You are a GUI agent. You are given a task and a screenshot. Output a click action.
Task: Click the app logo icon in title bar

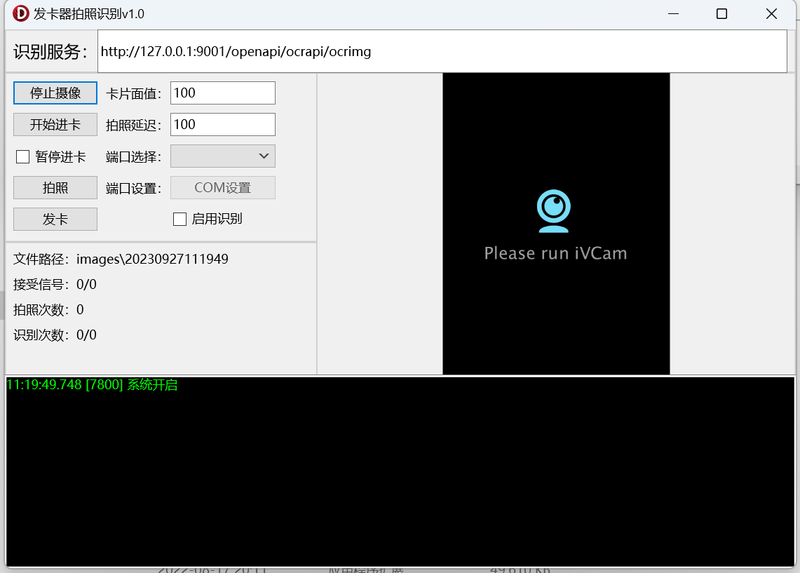point(21,14)
